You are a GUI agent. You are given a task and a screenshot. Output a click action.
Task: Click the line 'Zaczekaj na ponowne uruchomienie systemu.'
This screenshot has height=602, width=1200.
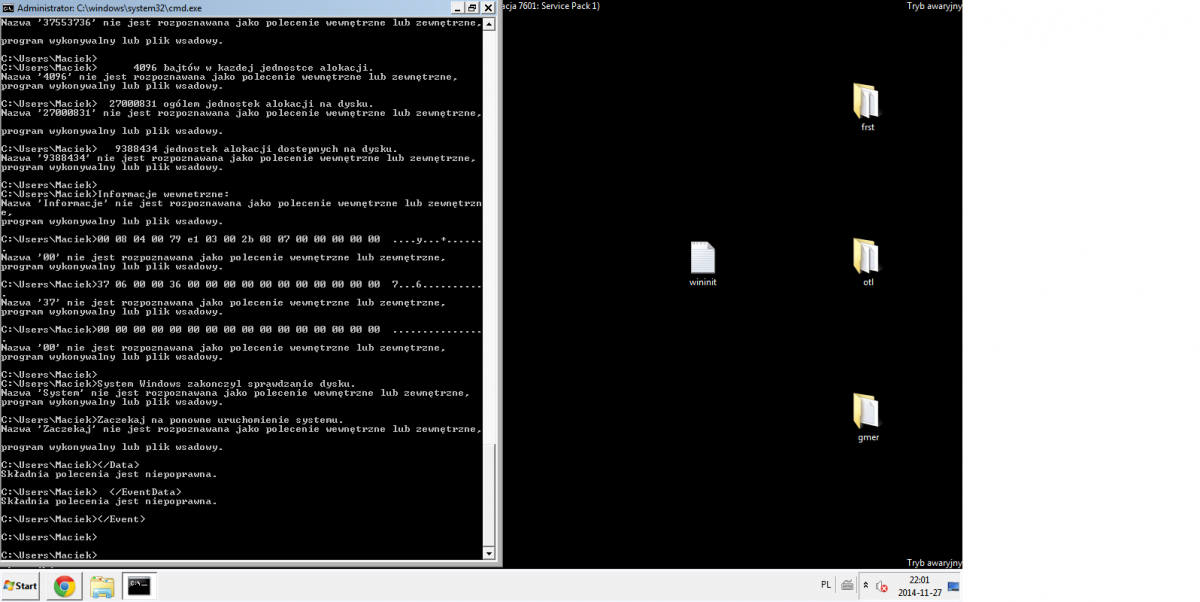point(173,420)
